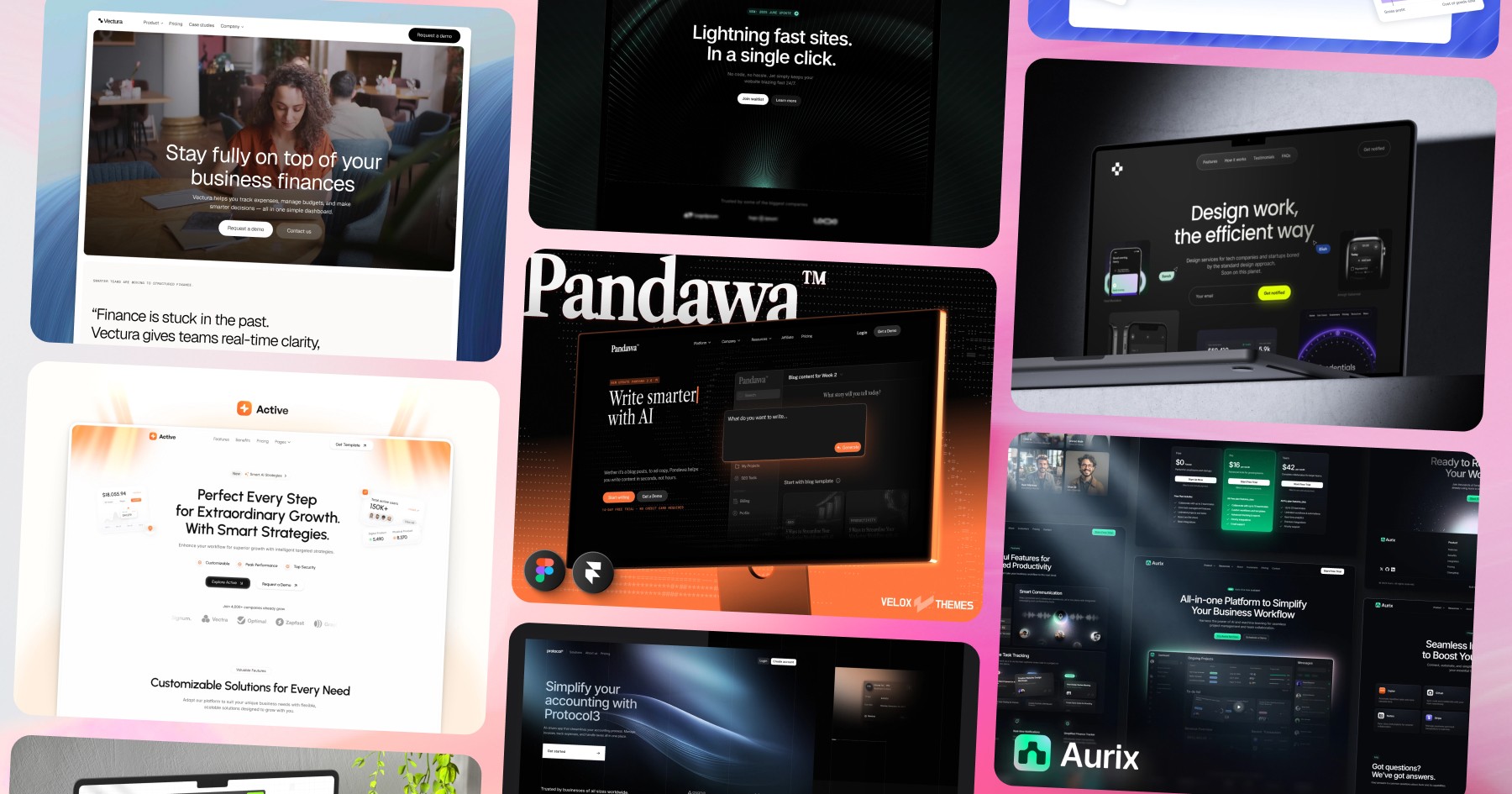Click Contact us on the Vectura hero

[x=299, y=231]
